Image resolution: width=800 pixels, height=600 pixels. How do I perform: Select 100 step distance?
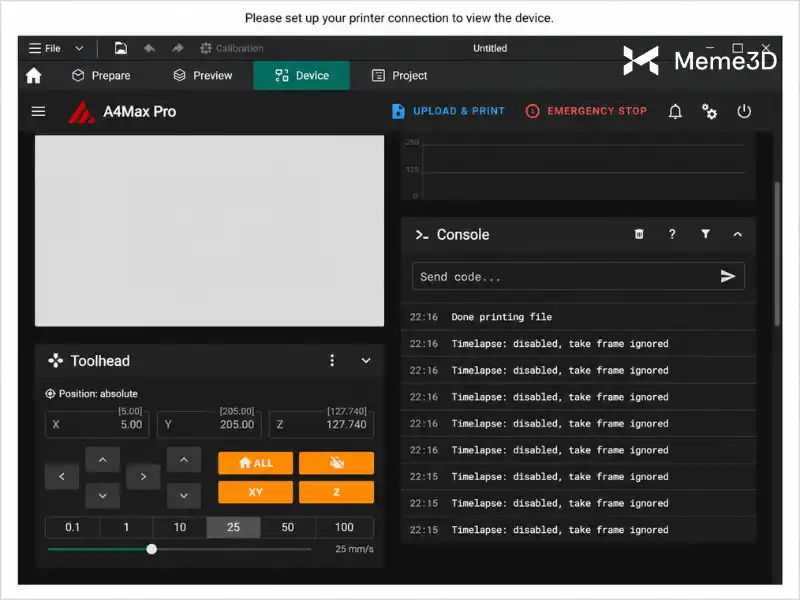tap(344, 527)
